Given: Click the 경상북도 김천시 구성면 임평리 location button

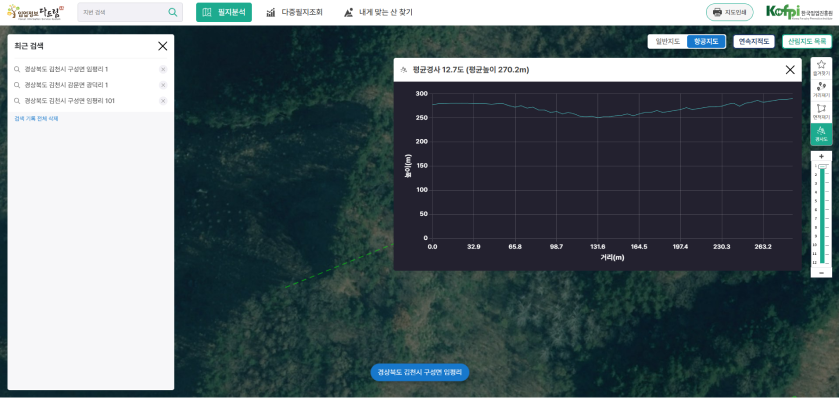Looking at the screenshot, I should point(420,372).
